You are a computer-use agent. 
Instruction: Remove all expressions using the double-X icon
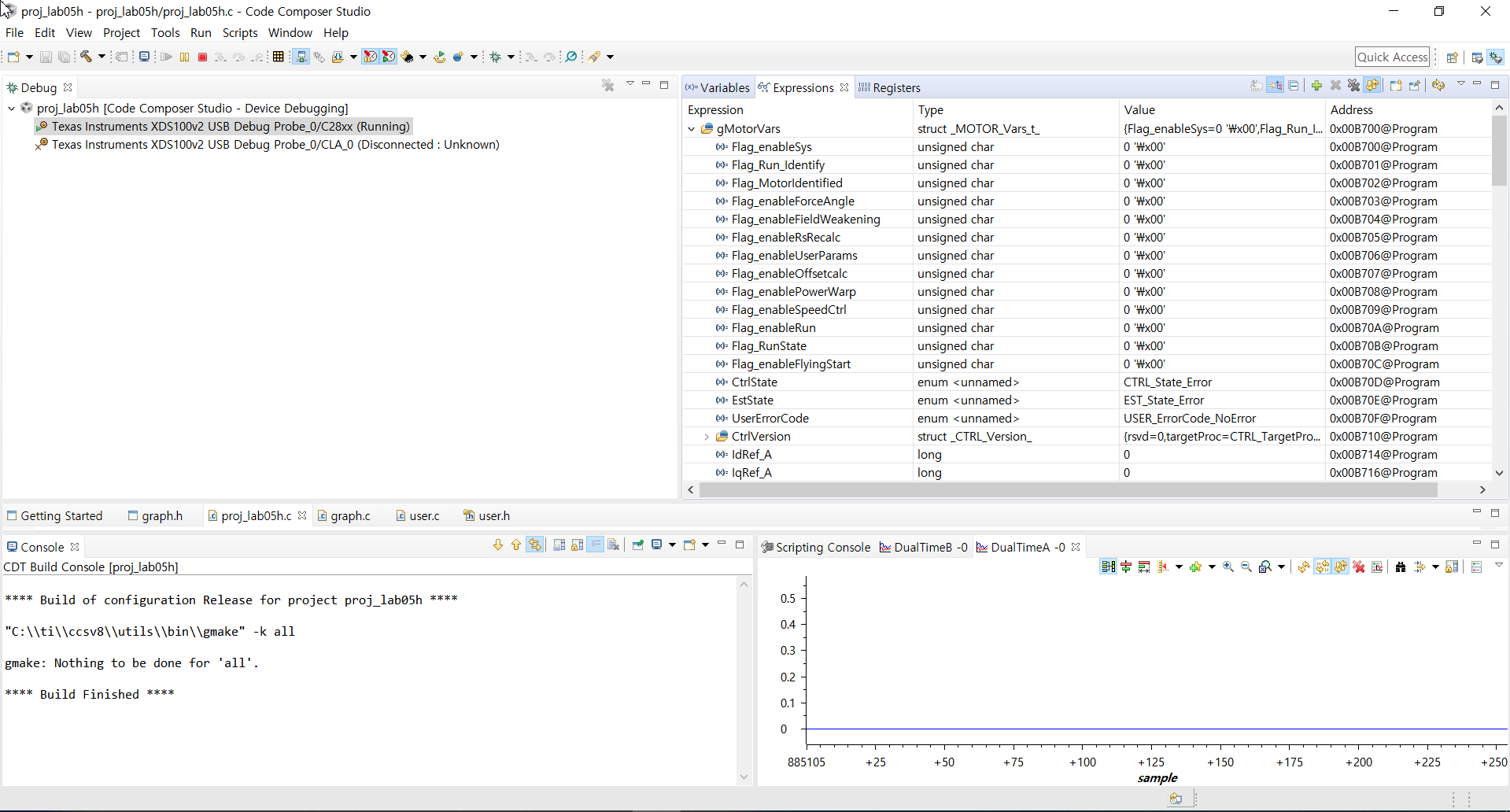[1353, 86]
